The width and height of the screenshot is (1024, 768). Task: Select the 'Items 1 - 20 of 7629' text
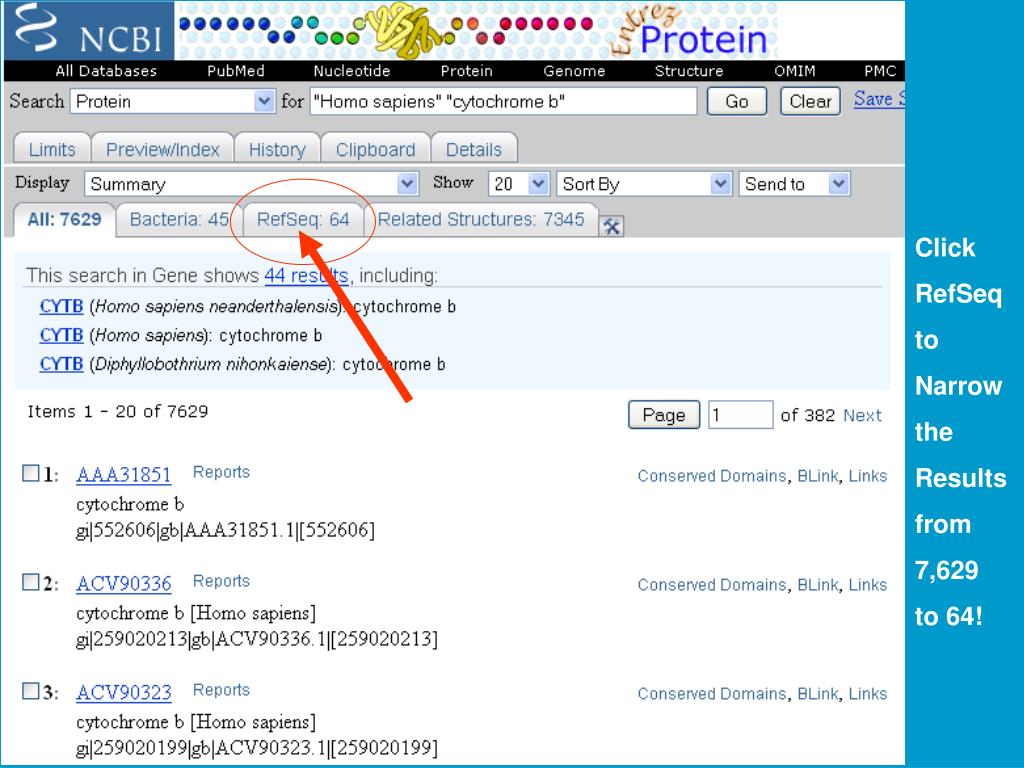(x=118, y=411)
